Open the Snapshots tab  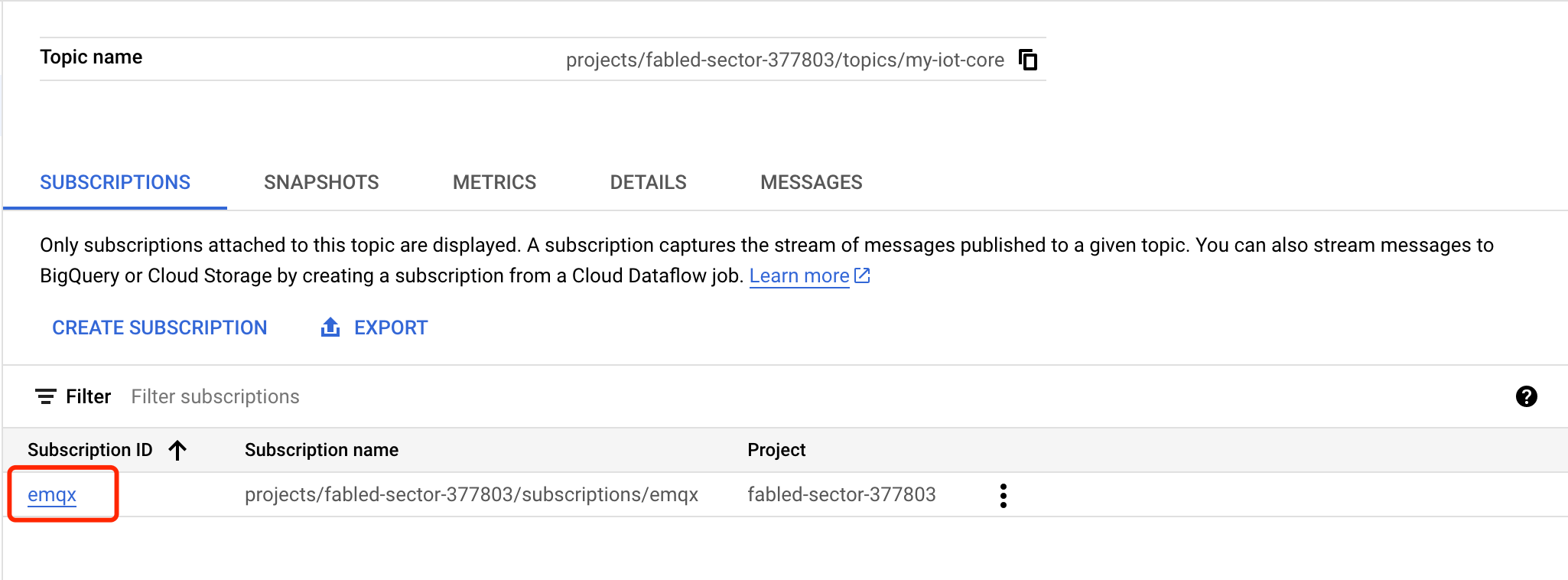click(x=321, y=182)
